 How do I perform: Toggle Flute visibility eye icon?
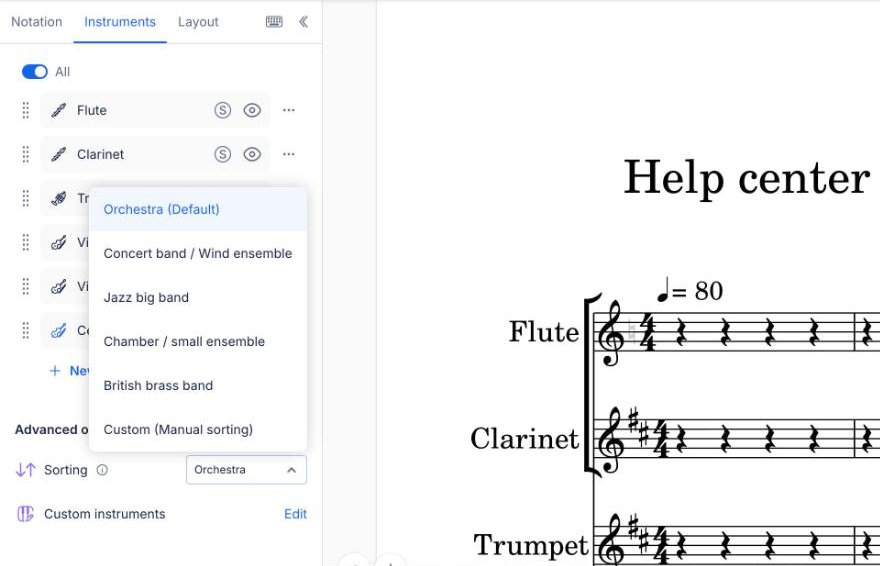click(x=252, y=110)
